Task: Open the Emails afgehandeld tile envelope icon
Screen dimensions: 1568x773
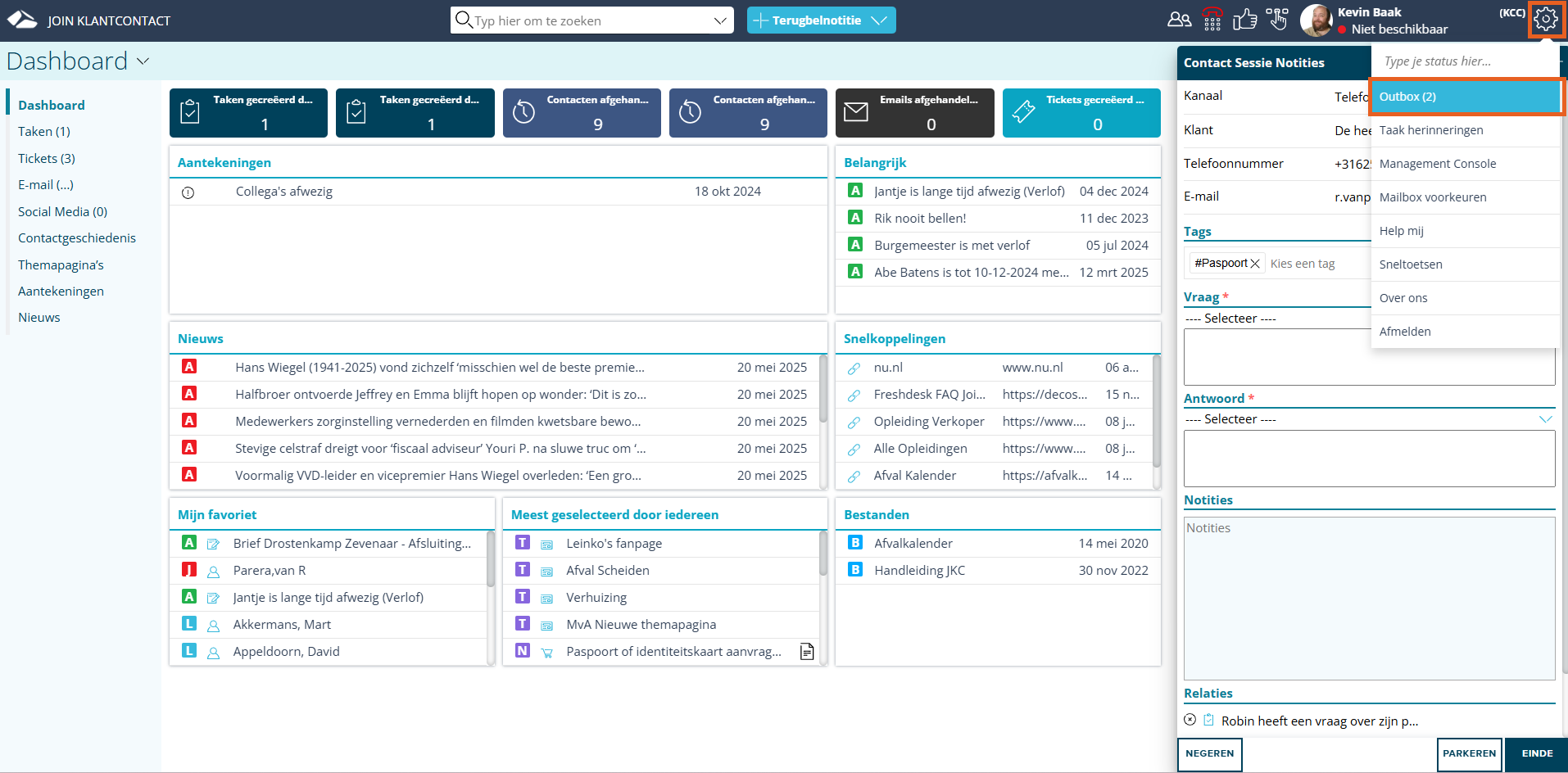Action: [x=855, y=112]
